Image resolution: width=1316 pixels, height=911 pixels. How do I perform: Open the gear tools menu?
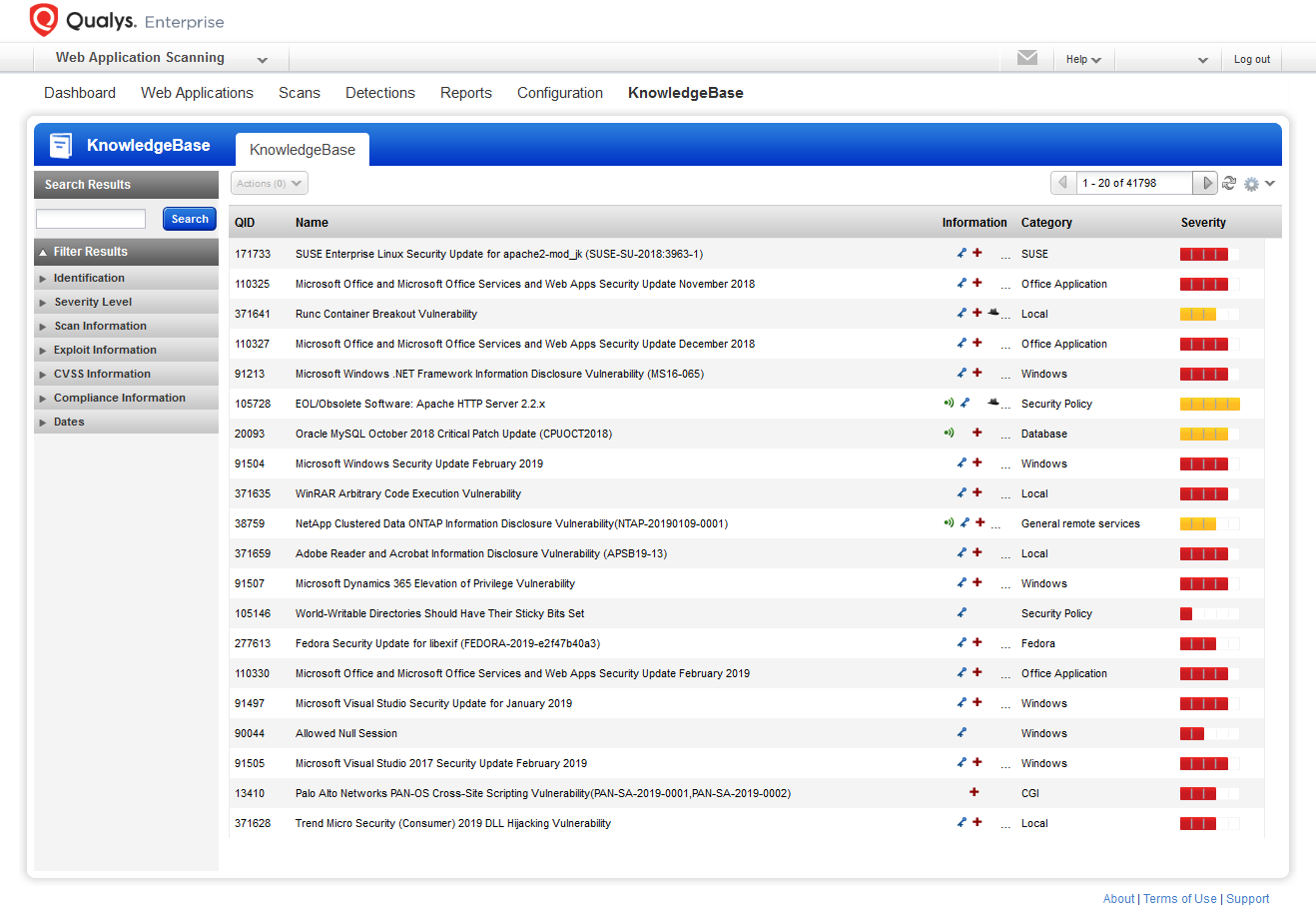click(x=1258, y=184)
